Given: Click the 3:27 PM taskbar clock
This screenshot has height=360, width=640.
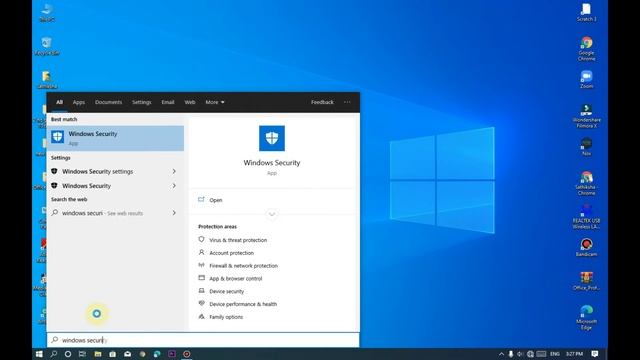Looking at the screenshot, I should 574,354.
